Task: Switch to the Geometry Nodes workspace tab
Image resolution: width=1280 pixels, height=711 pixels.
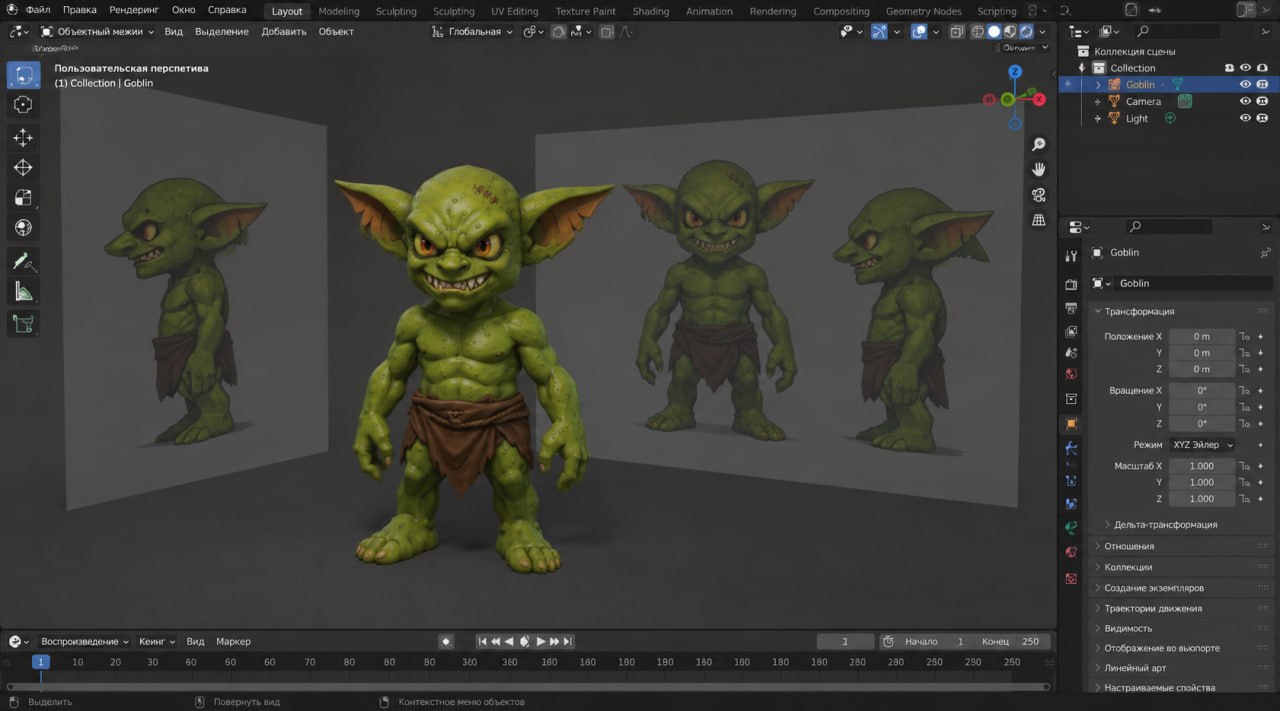Action: [923, 11]
